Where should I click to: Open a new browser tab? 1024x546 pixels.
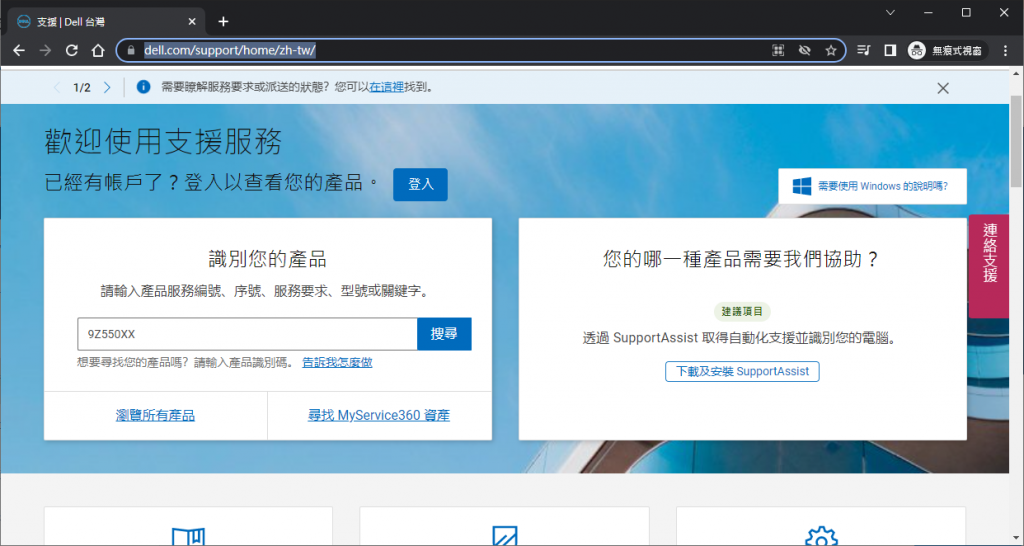(x=223, y=22)
